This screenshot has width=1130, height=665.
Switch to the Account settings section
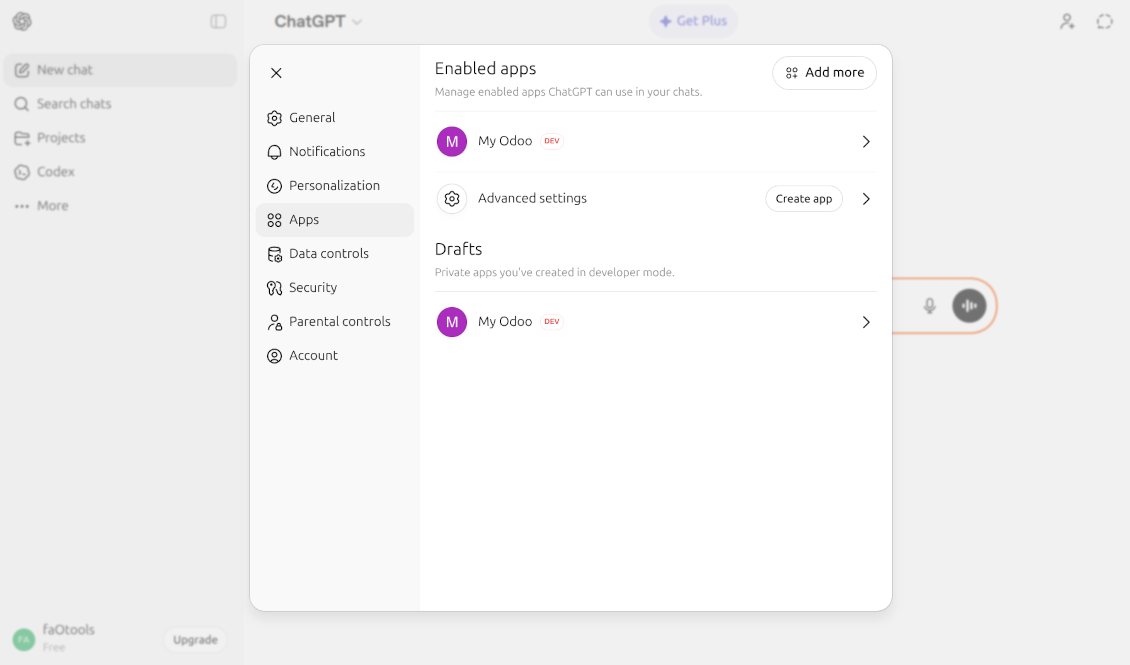[x=313, y=355]
